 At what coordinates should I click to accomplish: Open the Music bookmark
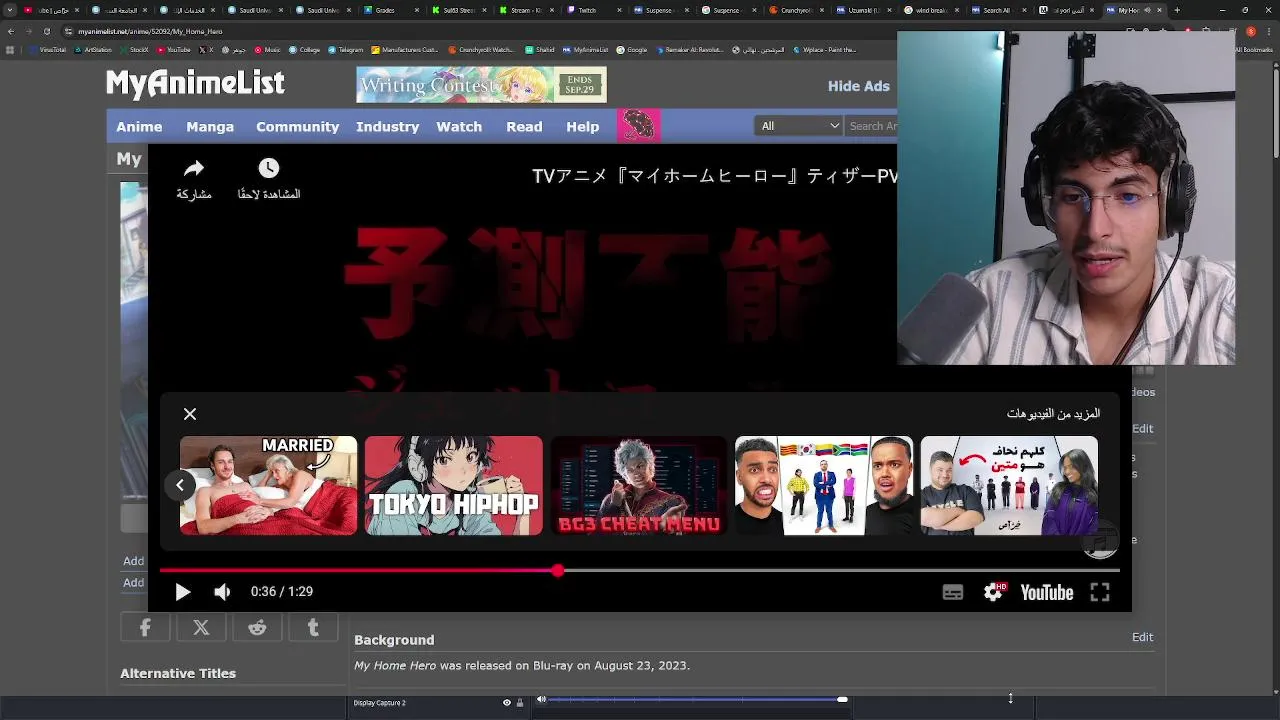[267, 50]
